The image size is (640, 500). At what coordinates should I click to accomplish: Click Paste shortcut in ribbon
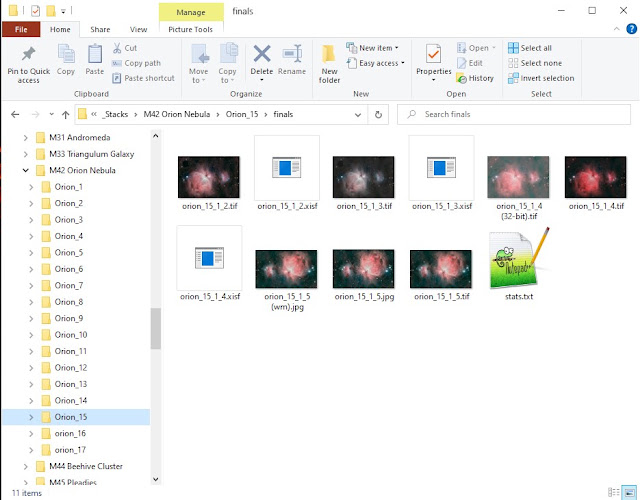[144, 78]
